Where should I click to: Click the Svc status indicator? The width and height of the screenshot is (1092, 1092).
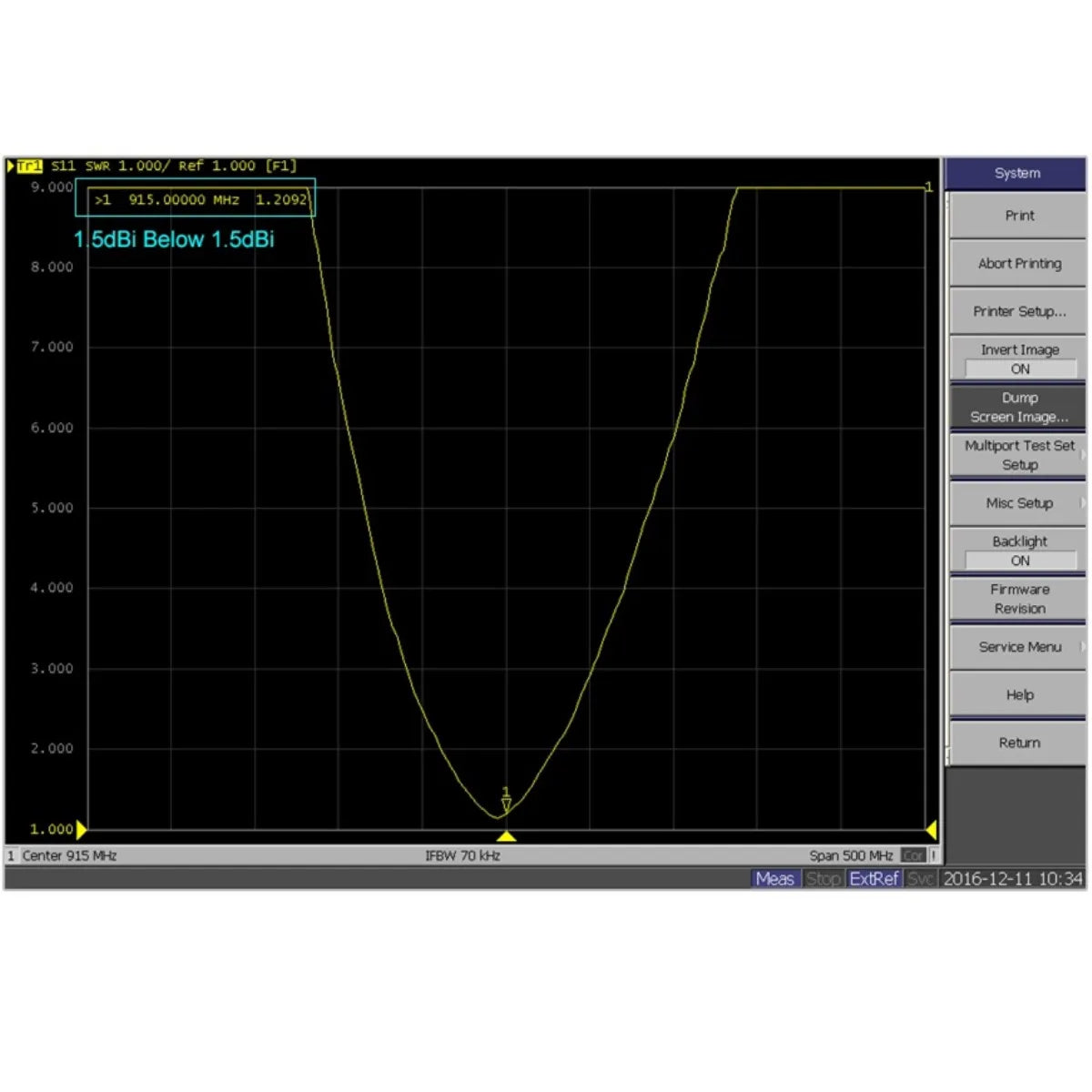920,878
